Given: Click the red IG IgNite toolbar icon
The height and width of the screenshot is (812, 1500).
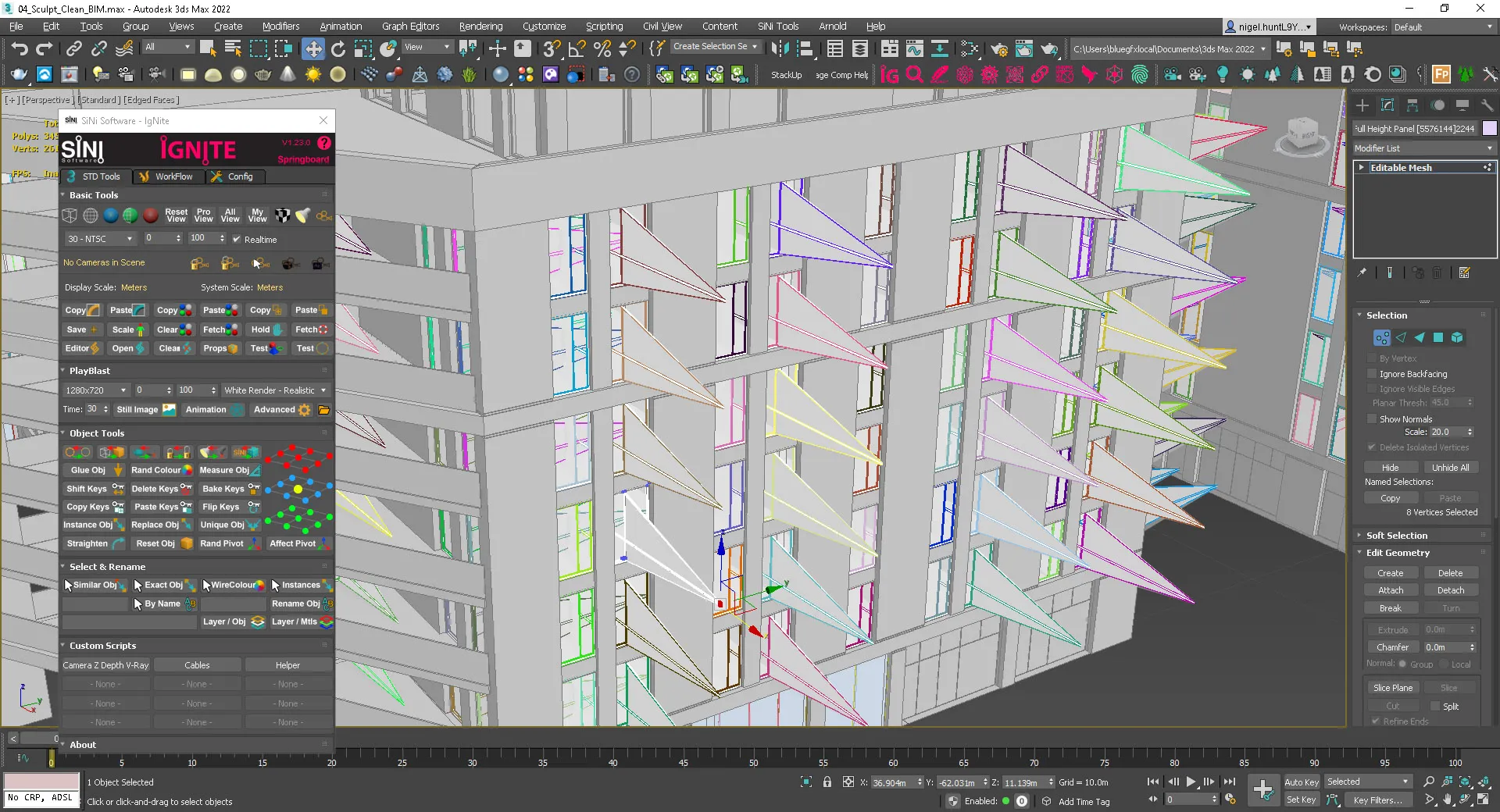Looking at the screenshot, I should pyautogui.click(x=889, y=75).
